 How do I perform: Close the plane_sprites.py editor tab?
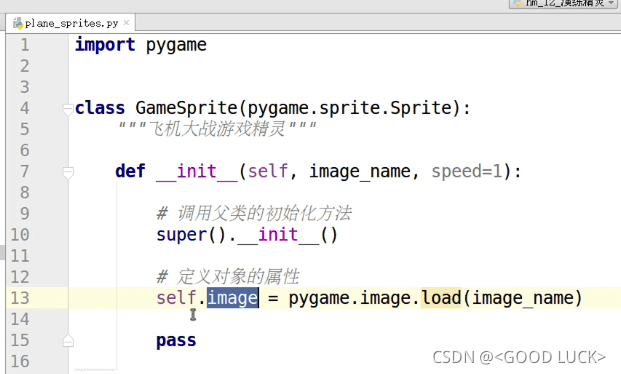pos(126,23)
